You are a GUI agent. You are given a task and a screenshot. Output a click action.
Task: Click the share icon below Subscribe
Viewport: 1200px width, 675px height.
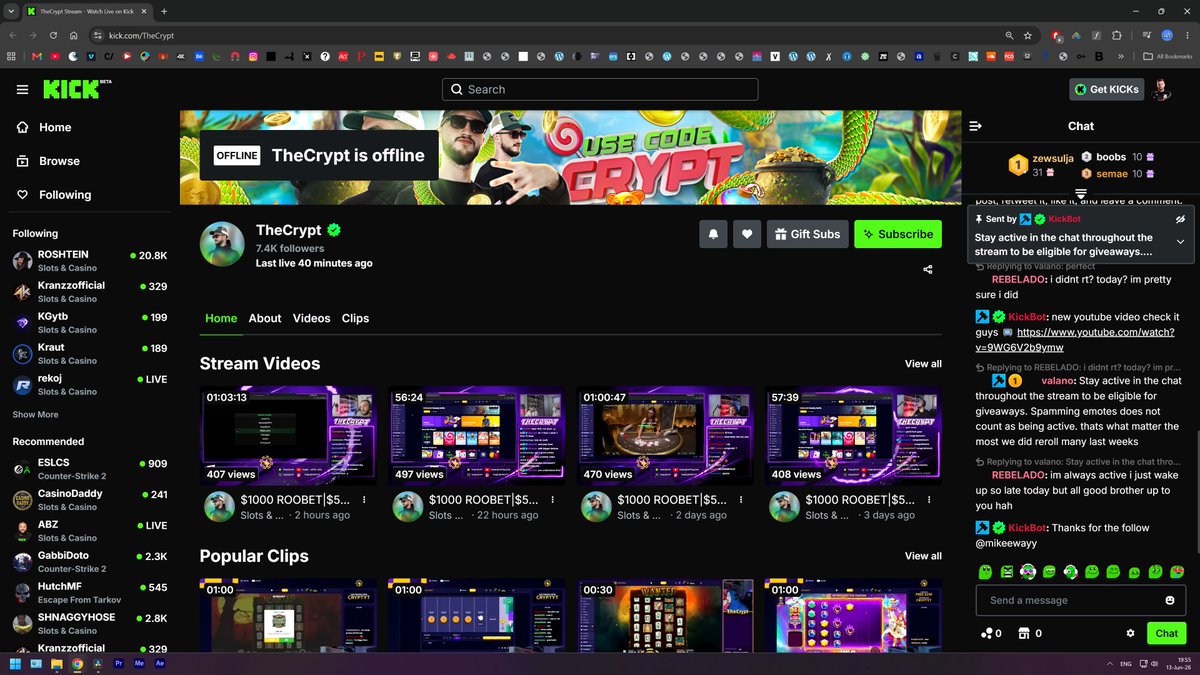(927, 269)
